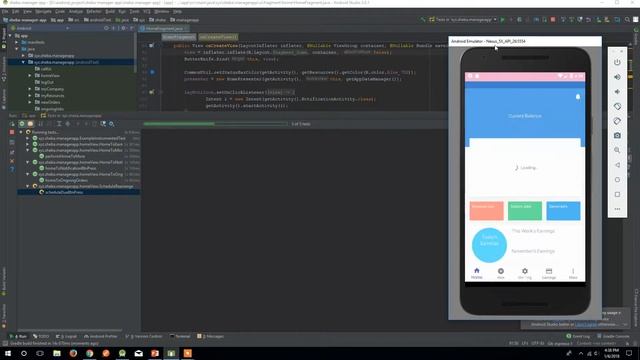Open the Logcat tool window tab
This screenshot has height=360, width=640.
pyautogui.click(x=67, y=336)
